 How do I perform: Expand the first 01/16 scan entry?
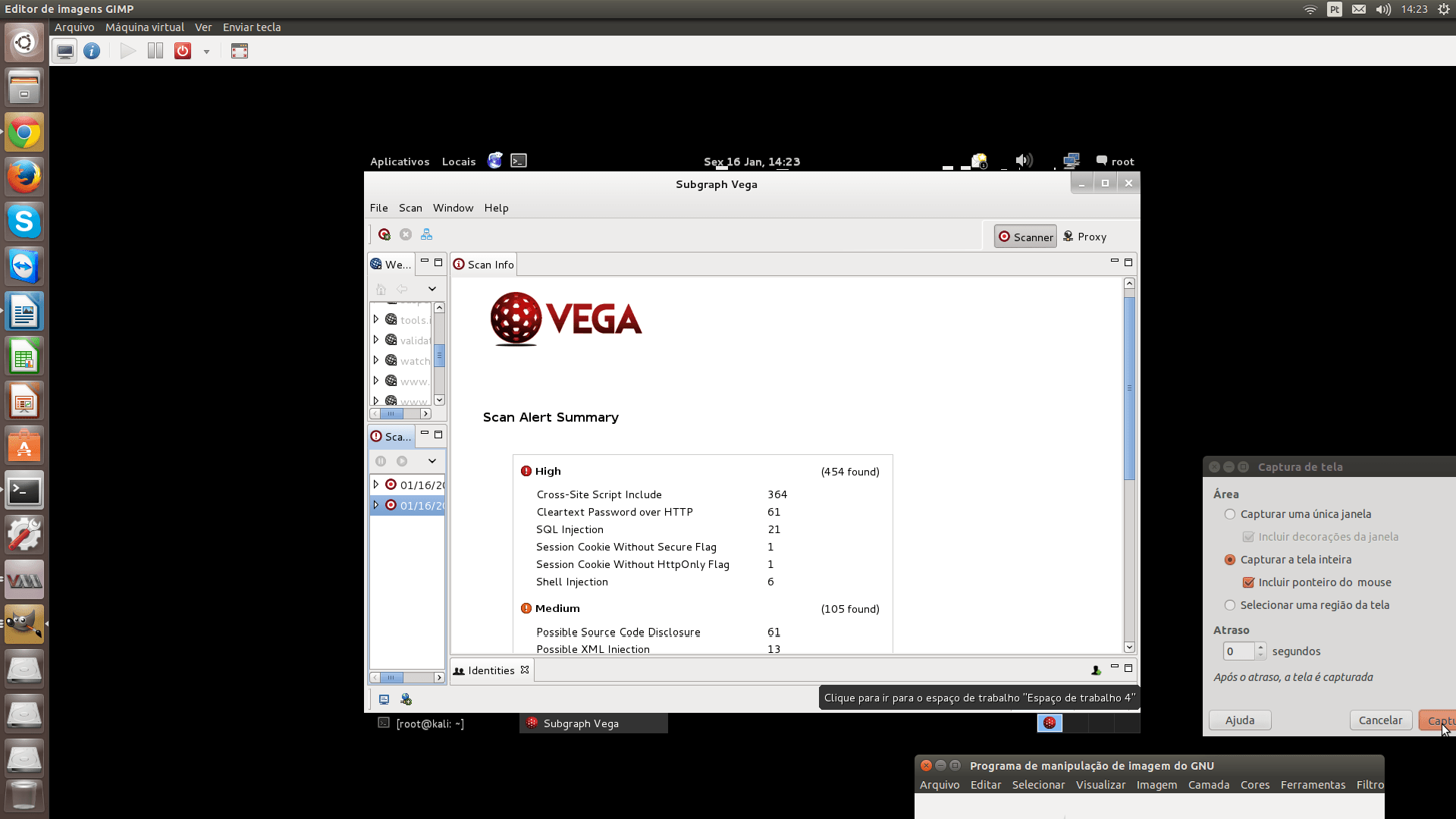[x=377, y=485]
